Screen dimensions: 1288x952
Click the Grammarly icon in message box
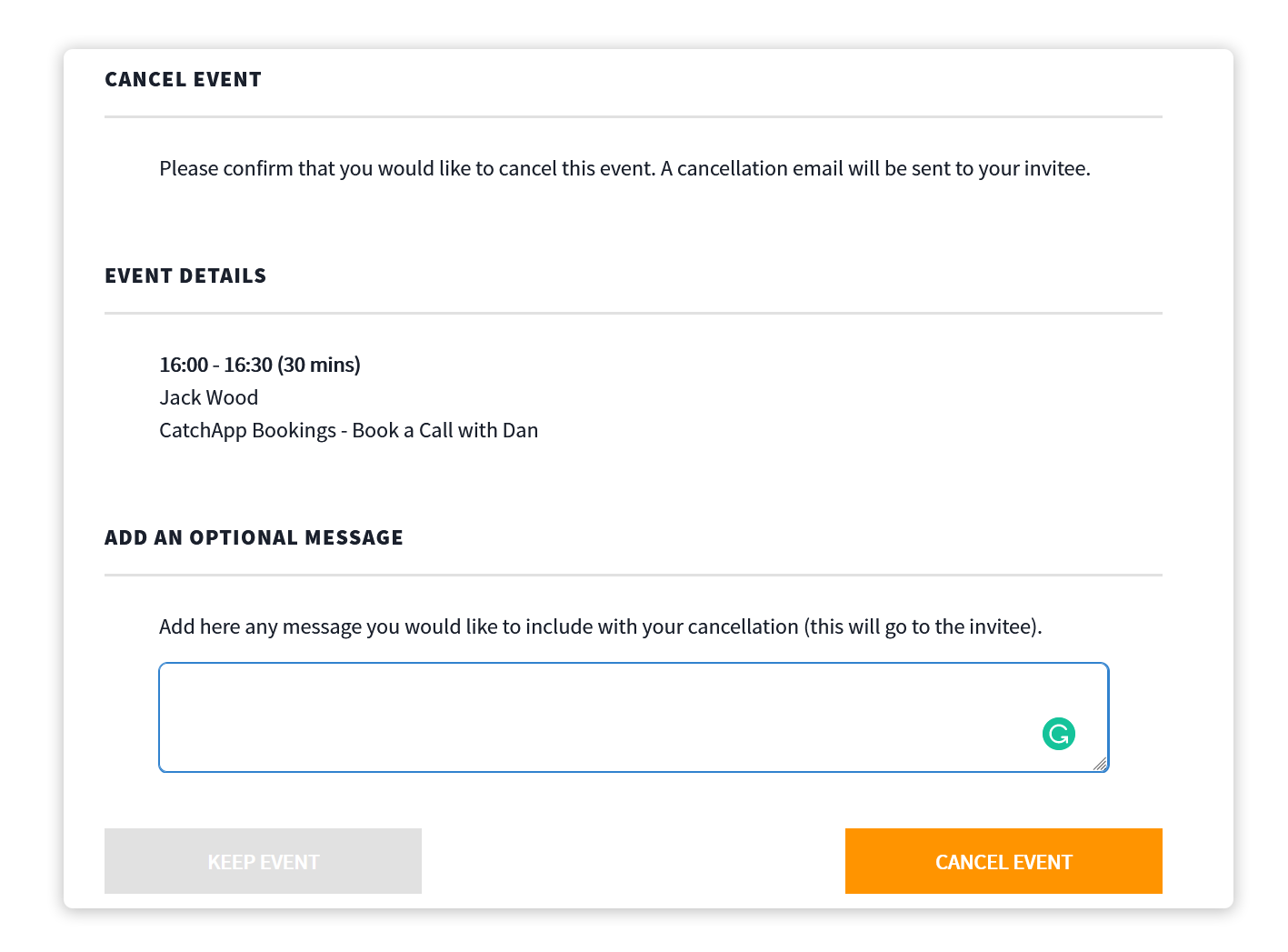pos(1059,734)
